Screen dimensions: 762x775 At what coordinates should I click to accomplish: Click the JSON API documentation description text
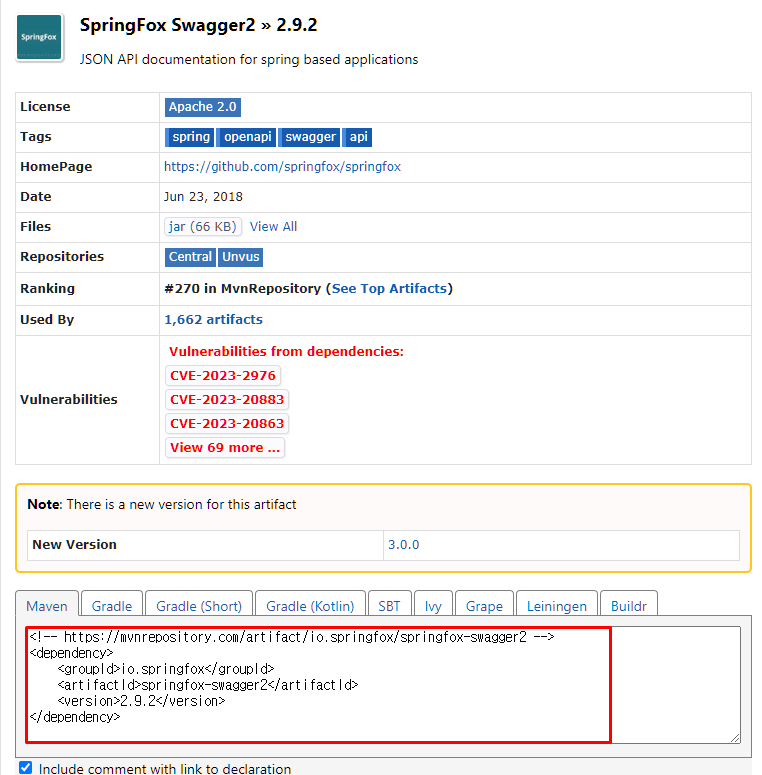point(249,60)
